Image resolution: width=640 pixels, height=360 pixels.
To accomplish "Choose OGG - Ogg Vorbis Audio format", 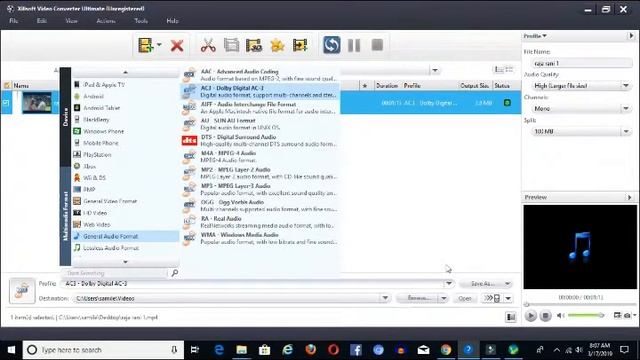I will point(260,205).
